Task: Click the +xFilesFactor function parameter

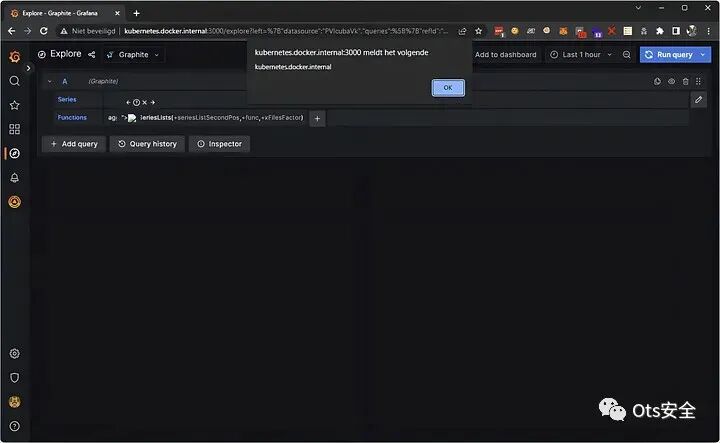Action: (x=281, y=118)
